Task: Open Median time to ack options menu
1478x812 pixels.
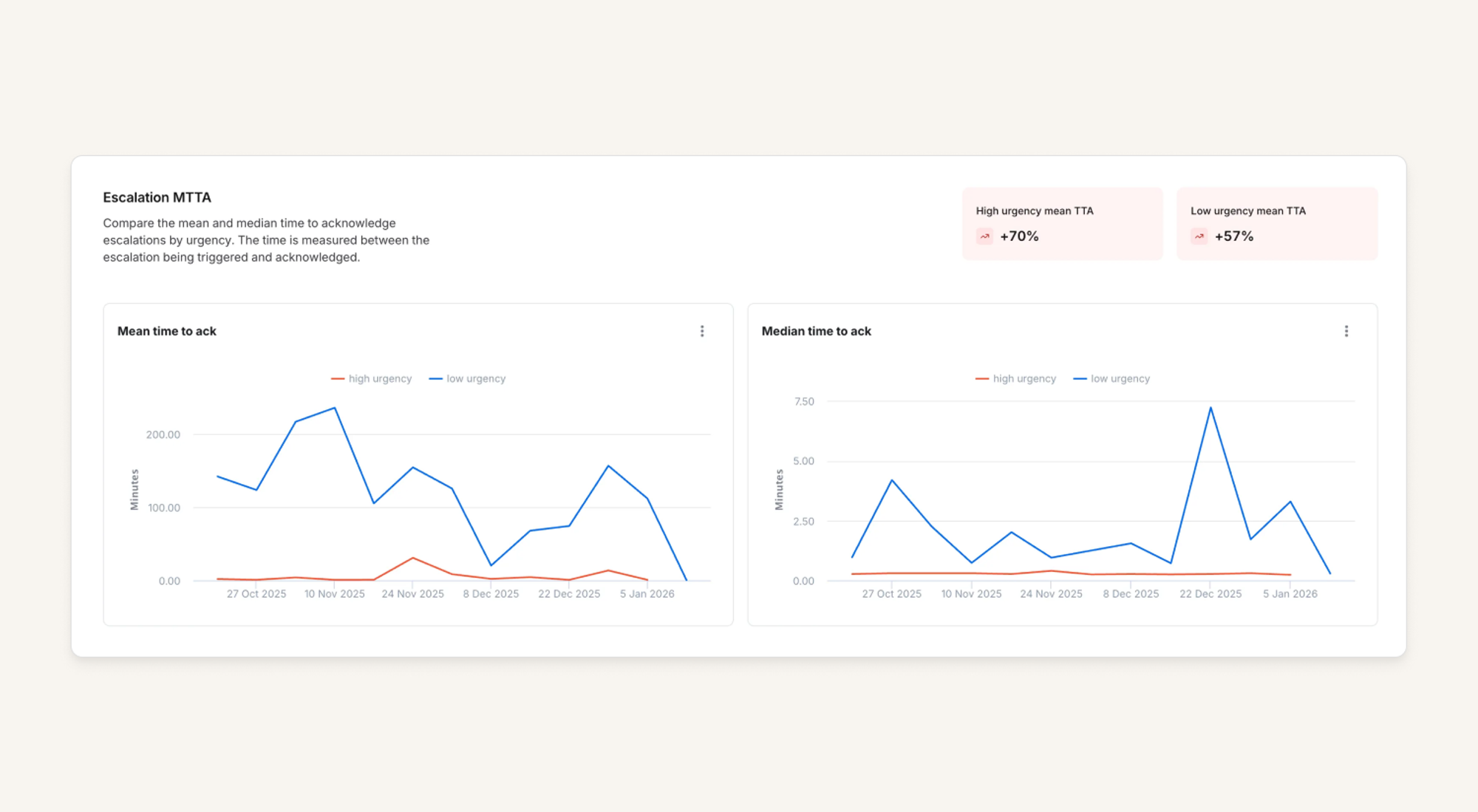Action: click(1346, 331)
